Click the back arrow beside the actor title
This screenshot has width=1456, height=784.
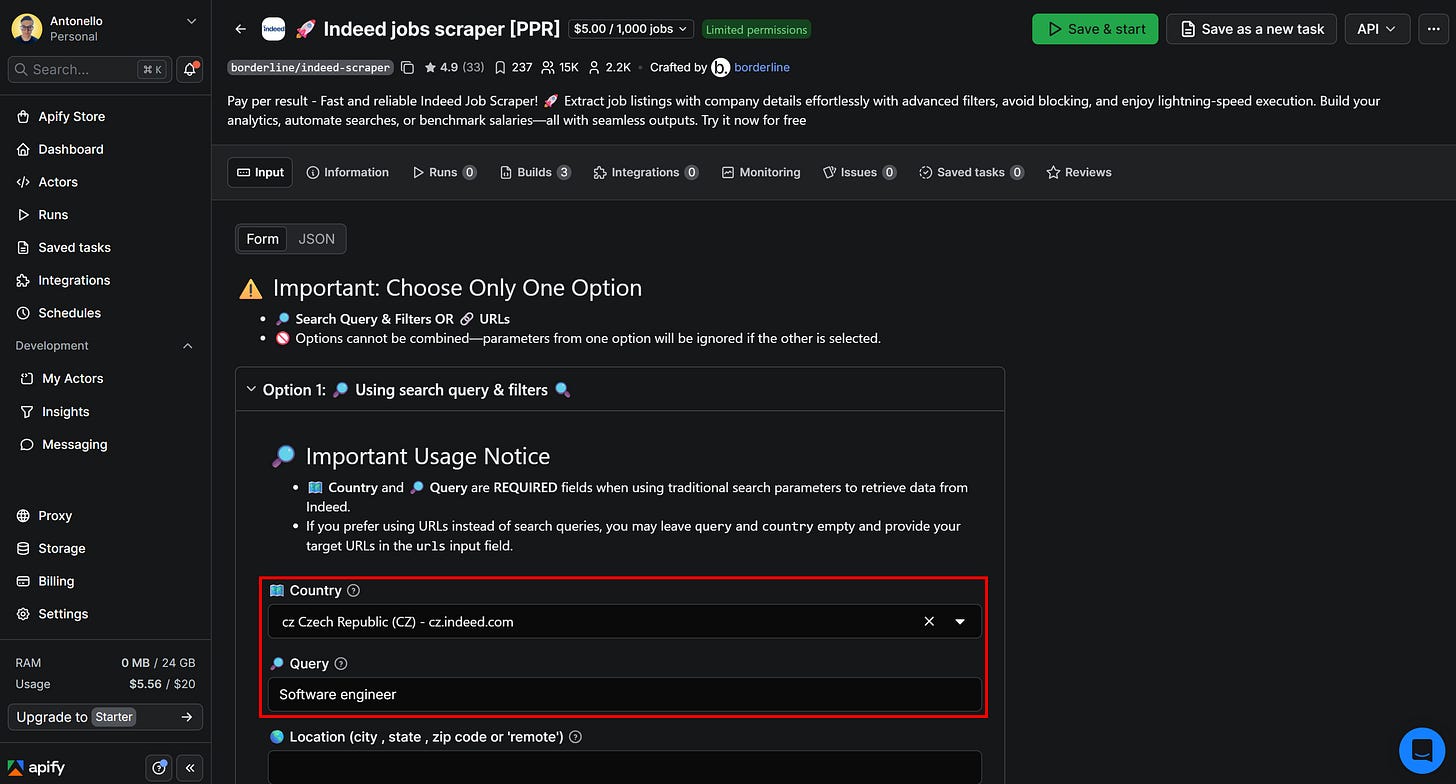tap(240, 29)
